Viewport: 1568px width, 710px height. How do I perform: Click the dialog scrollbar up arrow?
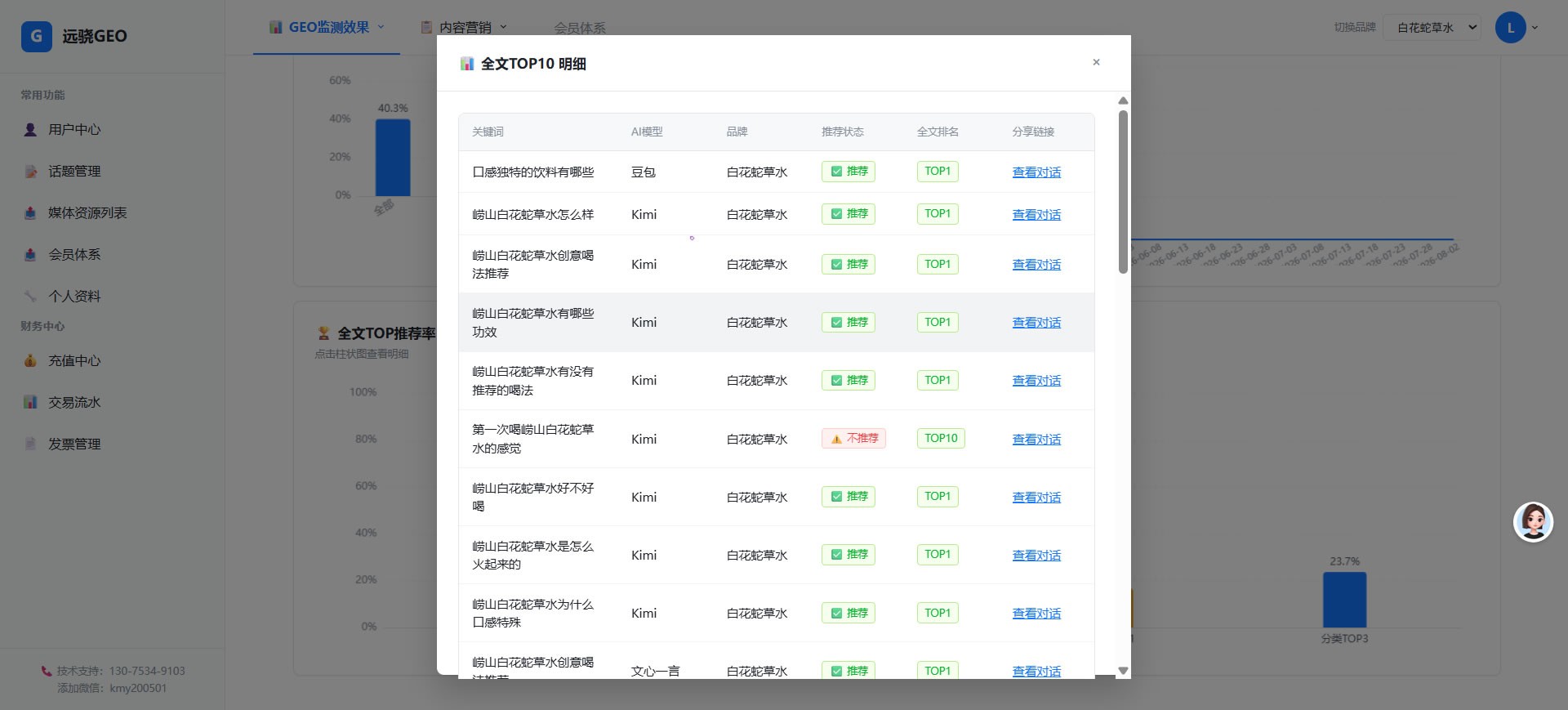pyautogui.click(x=1123, y=100)
